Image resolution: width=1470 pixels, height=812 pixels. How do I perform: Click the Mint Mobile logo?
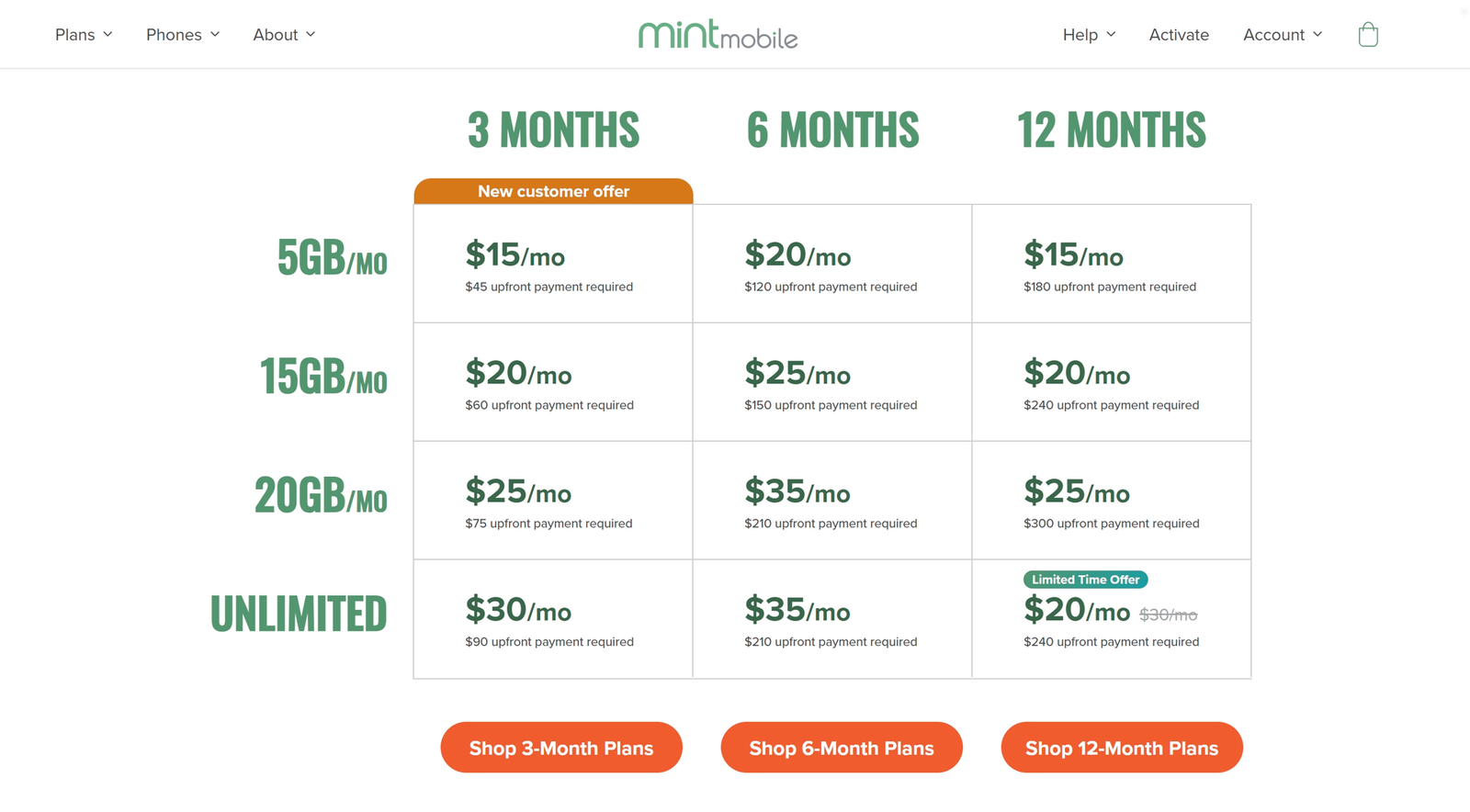pos(718,35)
